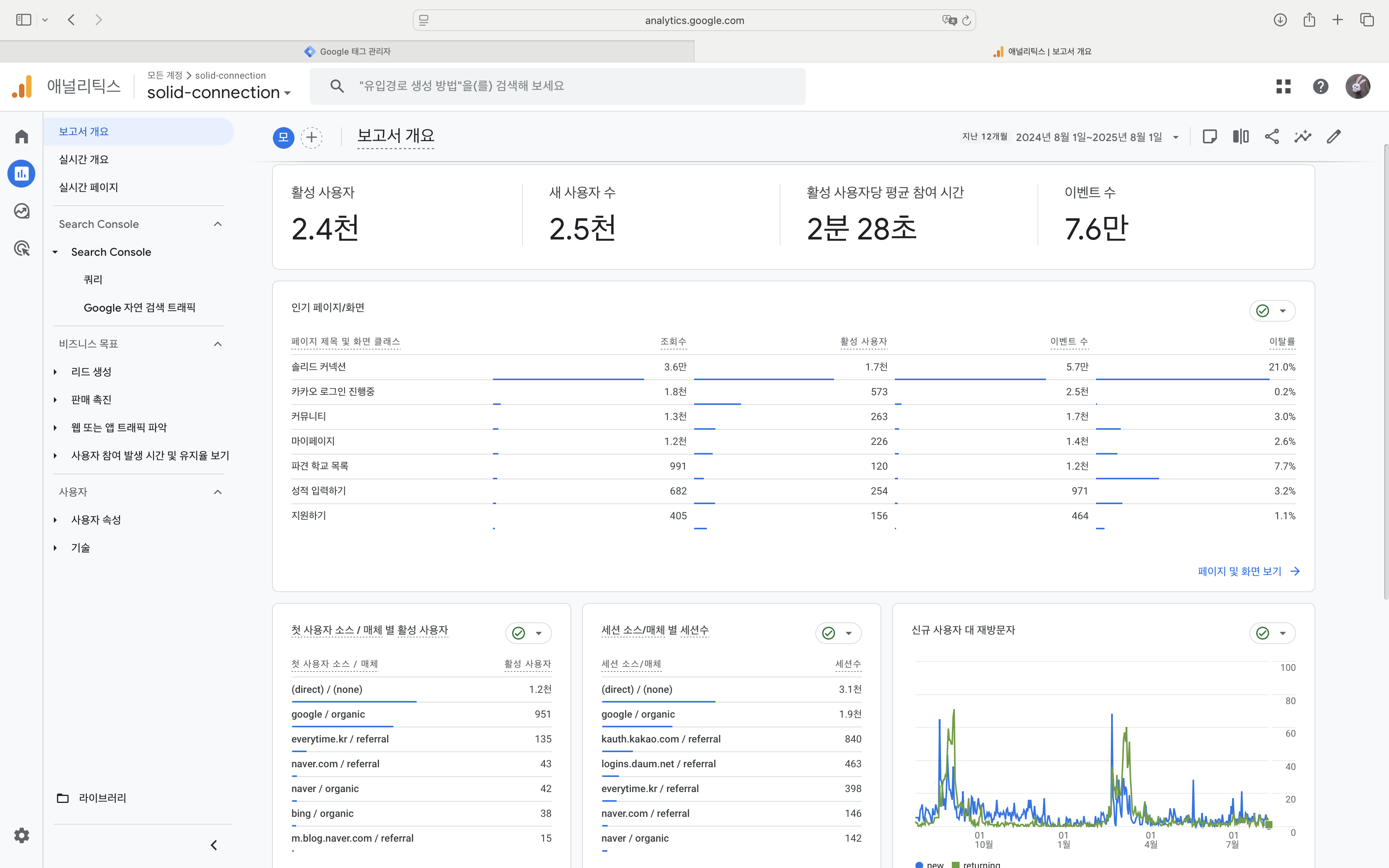Open the Google apps grid icon
The image size is (1389, 868).
click(1283, 87)
